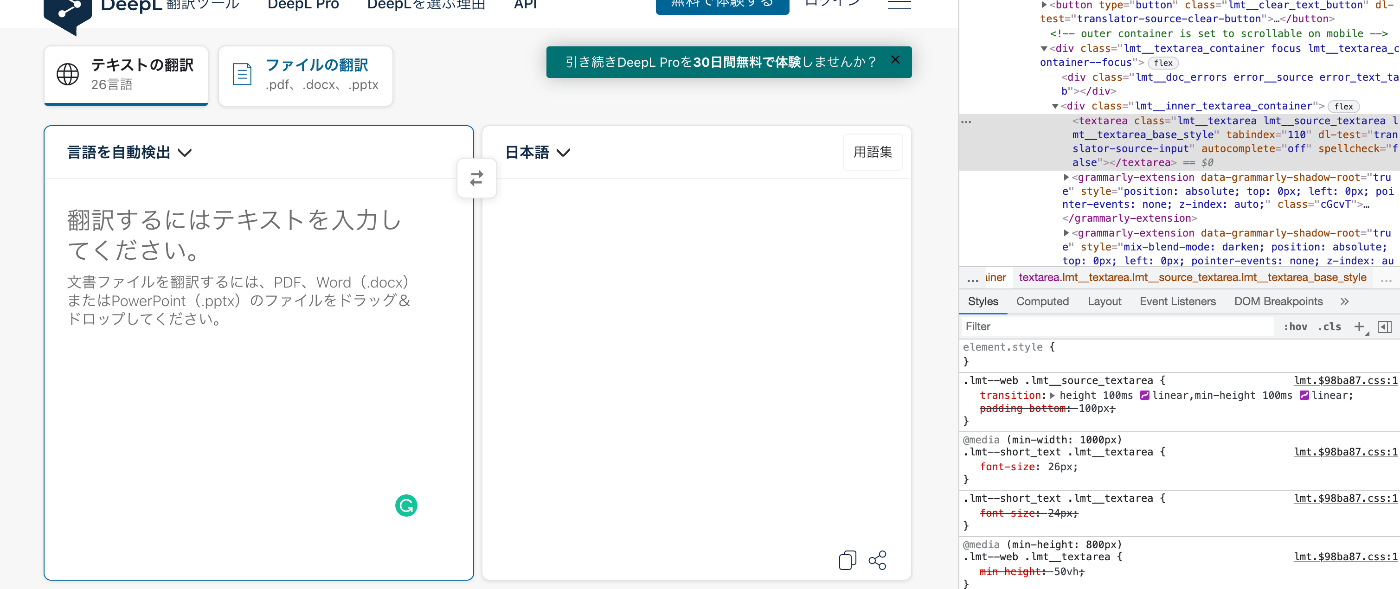Click the 用語集 glossary button

pyautogui.click(x=872, y=153)
